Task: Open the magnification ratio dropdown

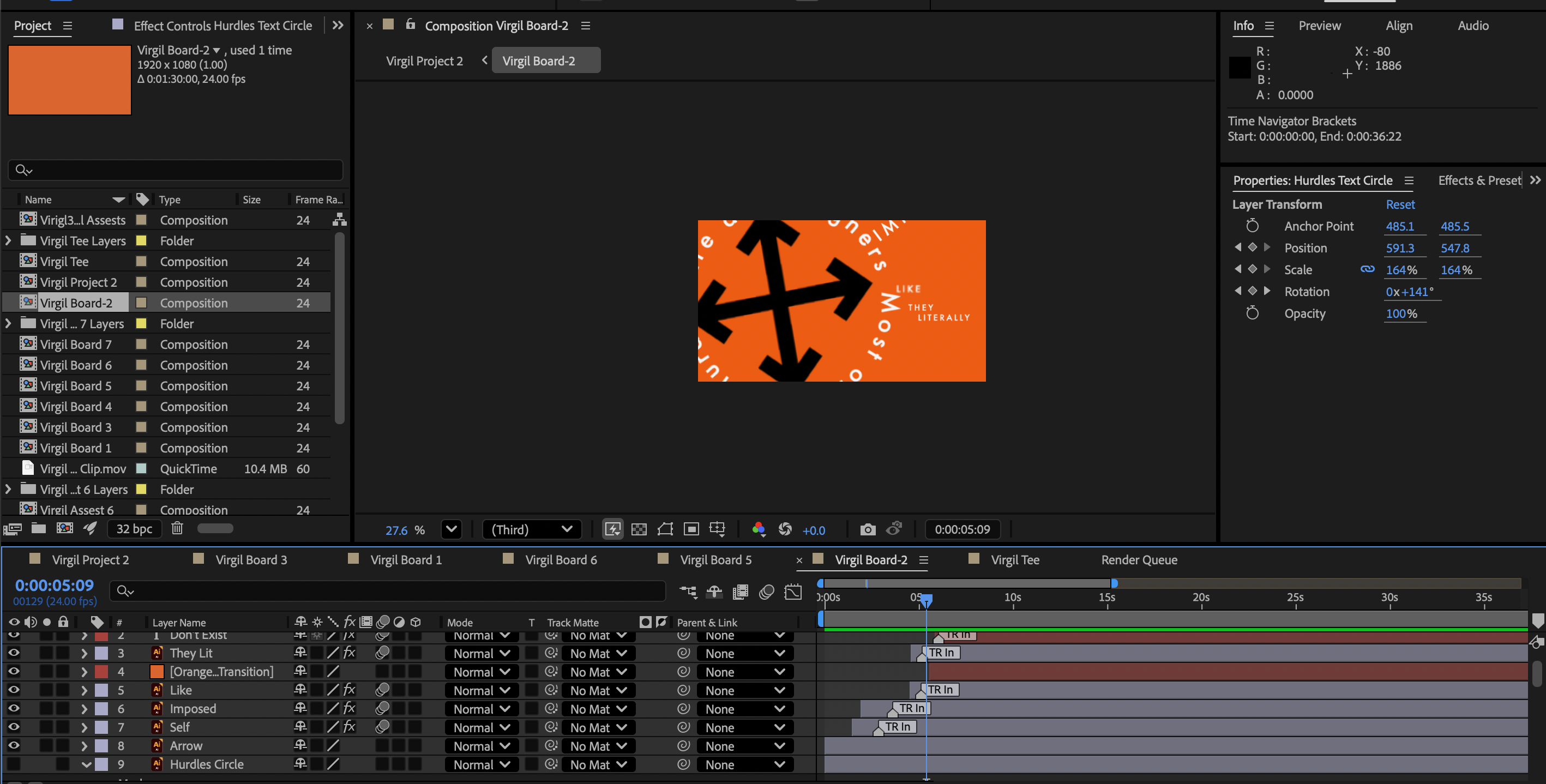Action: [452, 529]
